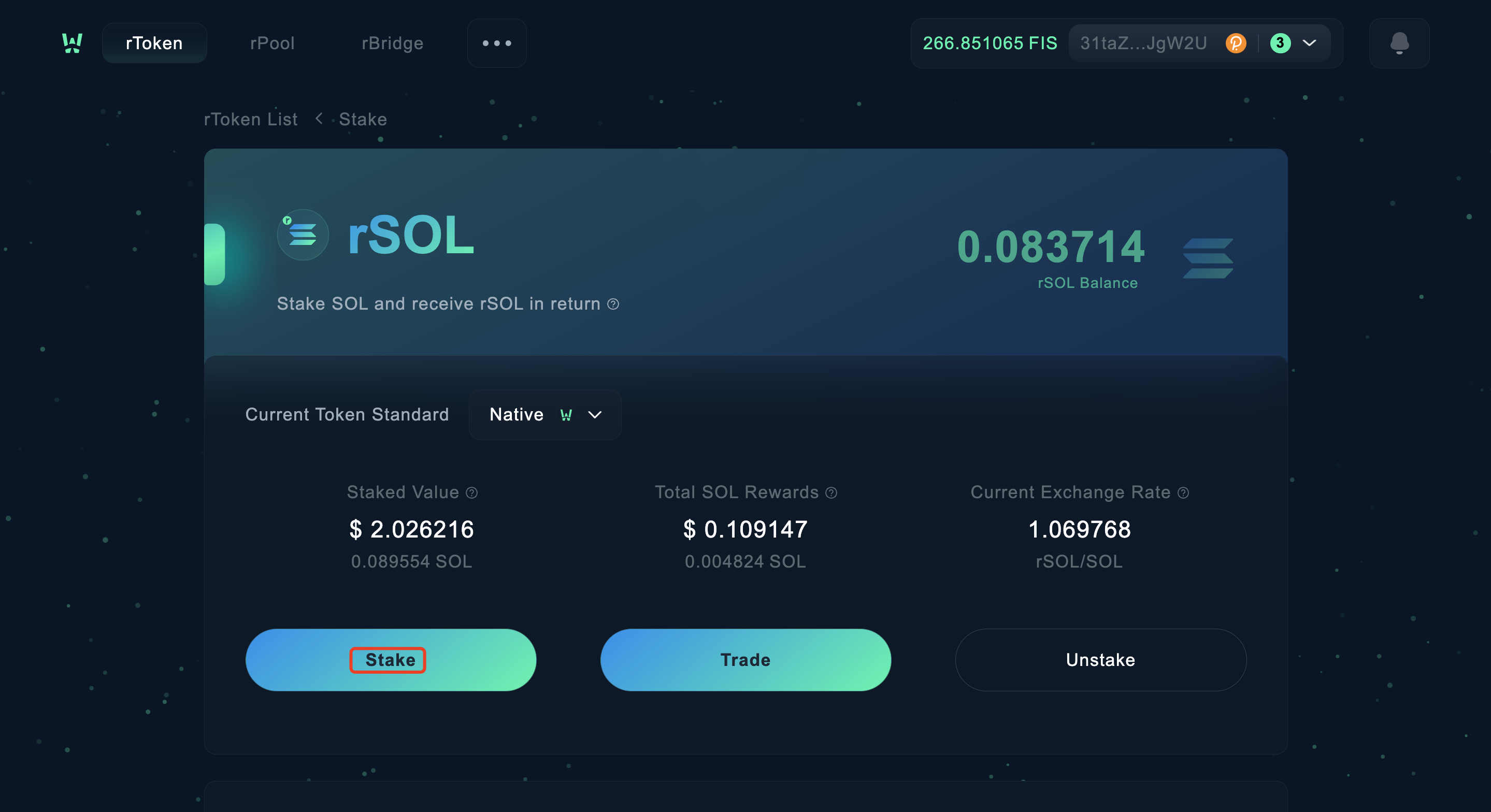The width and height of the screenshot is (1491, 812).
Task: Click the orange Polkadot wallet icon
Action: tap(1235, 44)
